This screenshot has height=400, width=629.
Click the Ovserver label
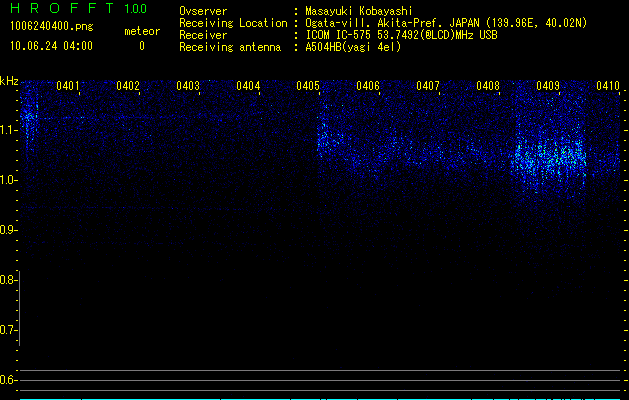click(x=203, y=11)
